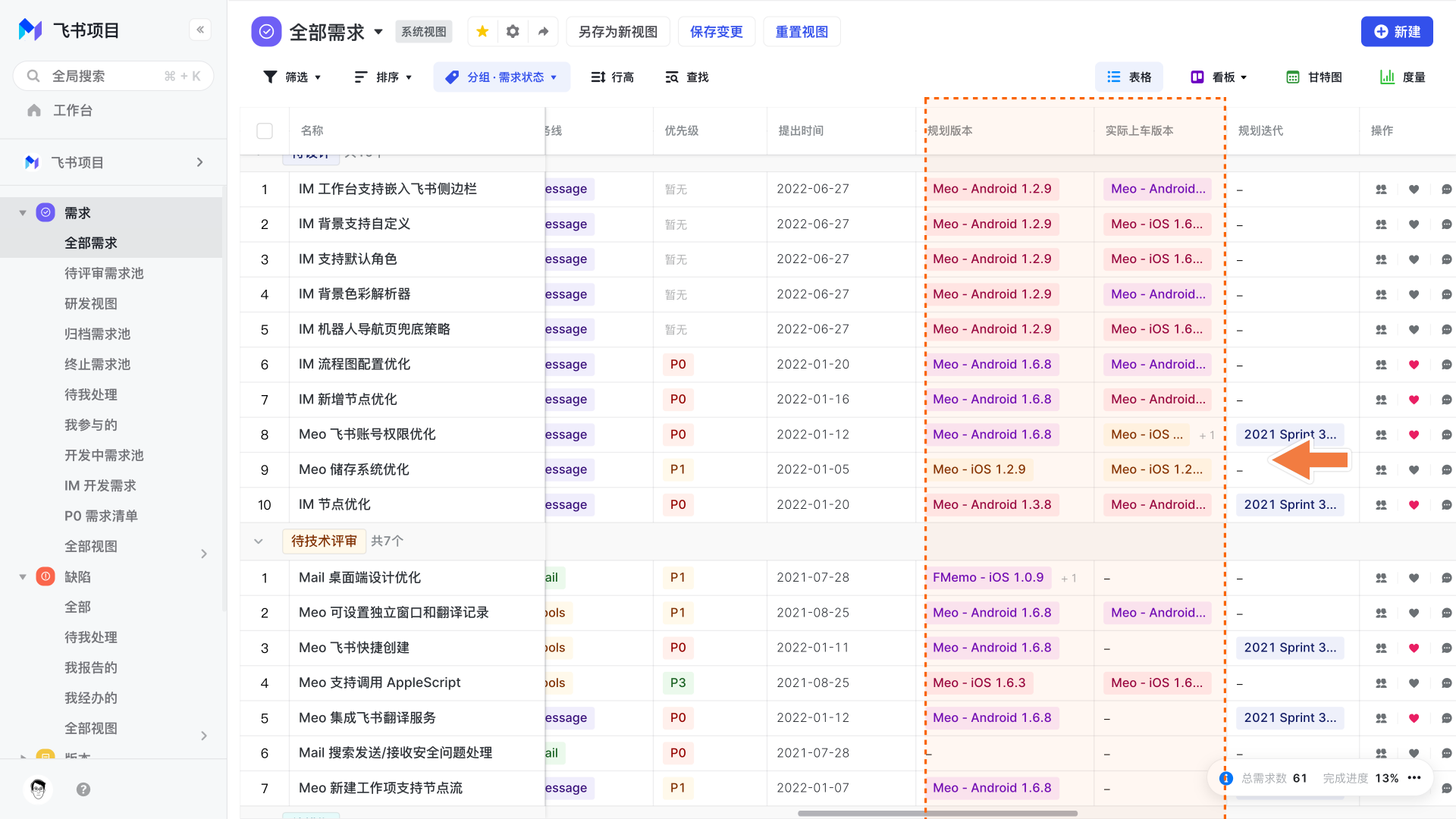Open the help question mark icon
Image resolution: width=1456 pixels, height=819 pixels.
coord(83,789)
